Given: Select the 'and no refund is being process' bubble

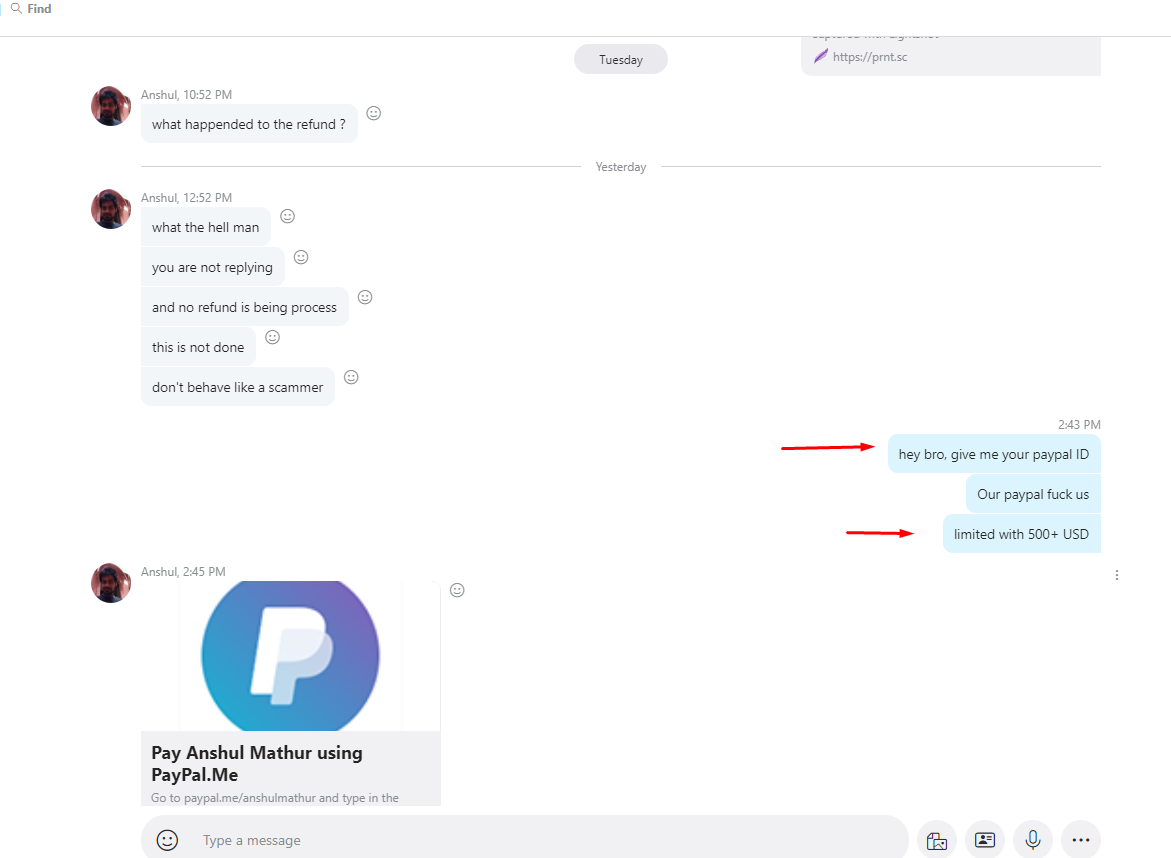Looking at the screenshot, I should click(x=244, y=307).
